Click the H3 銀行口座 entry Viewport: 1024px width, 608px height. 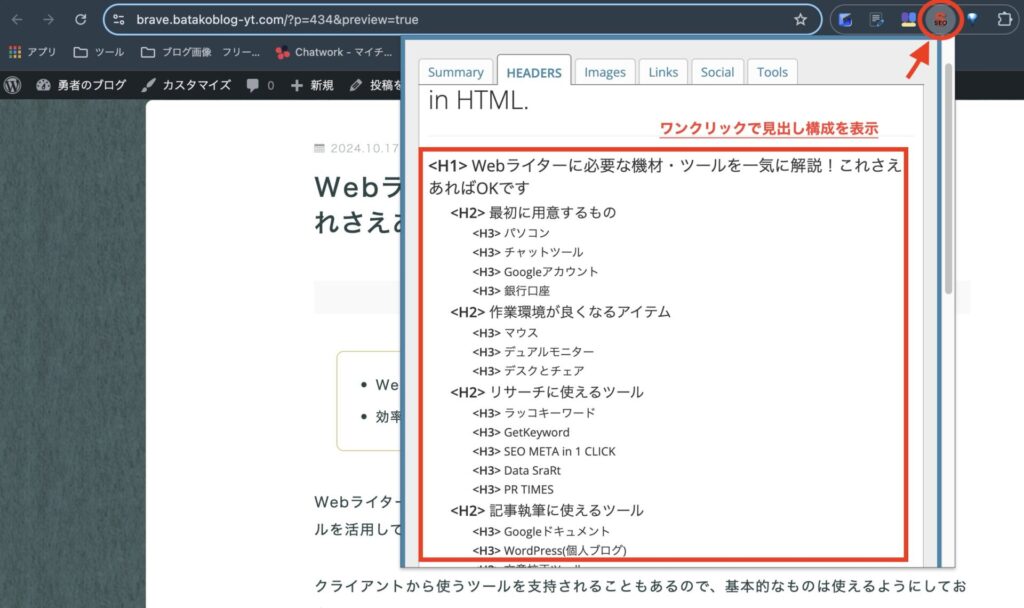[511, 291]
